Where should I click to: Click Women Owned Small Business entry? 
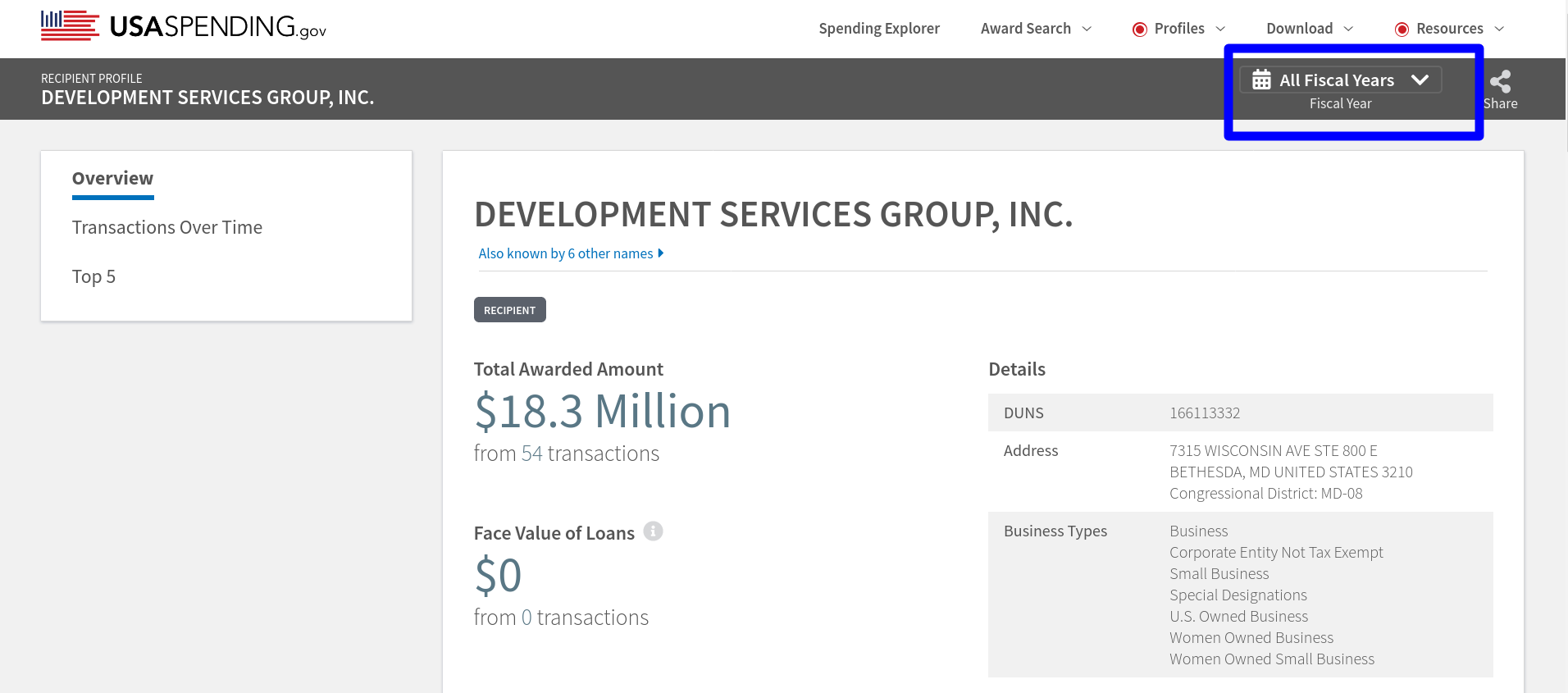1272,659
